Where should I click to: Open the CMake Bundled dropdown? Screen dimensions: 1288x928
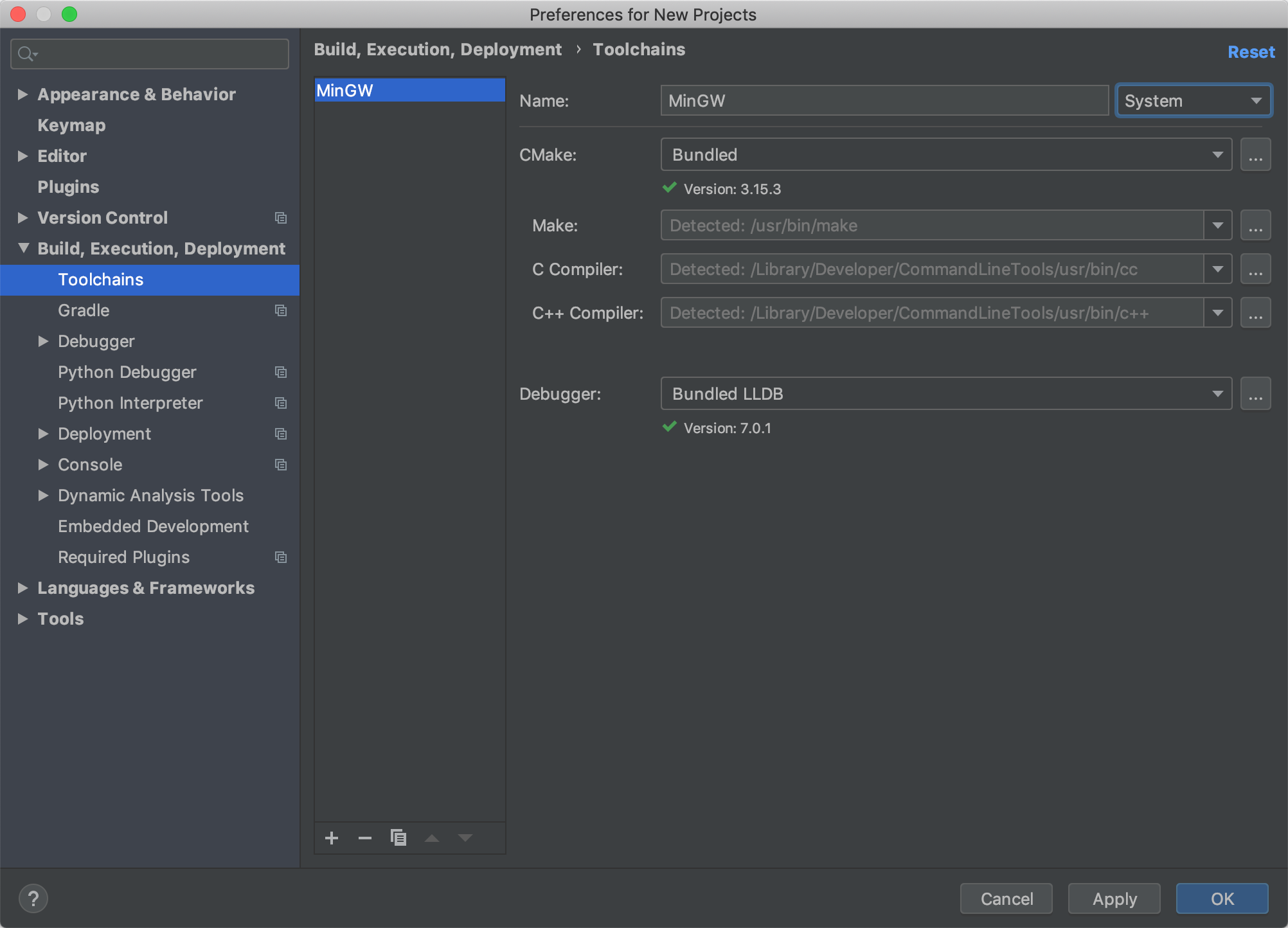tap(945, 155)
